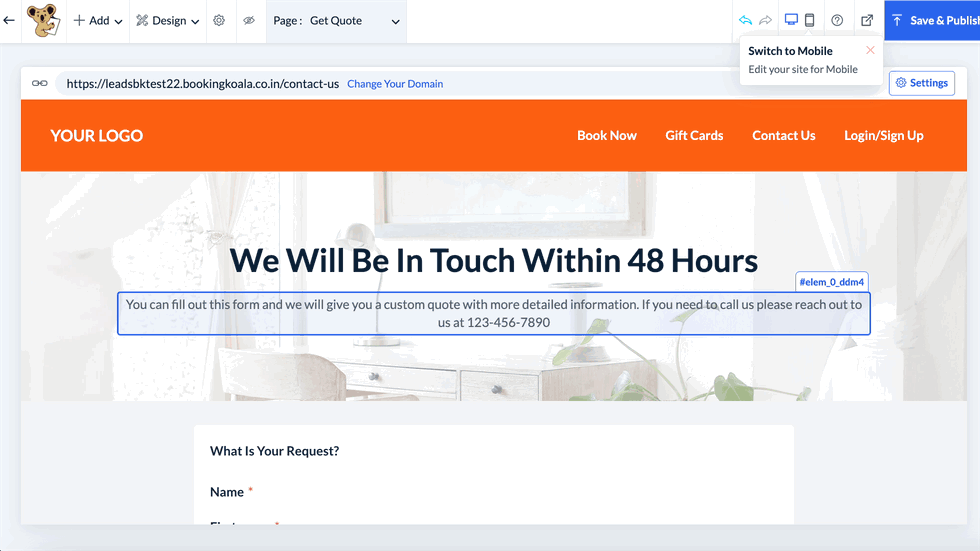
Task: Open the site settings gear icon
Action: click(x=219, y=21)
